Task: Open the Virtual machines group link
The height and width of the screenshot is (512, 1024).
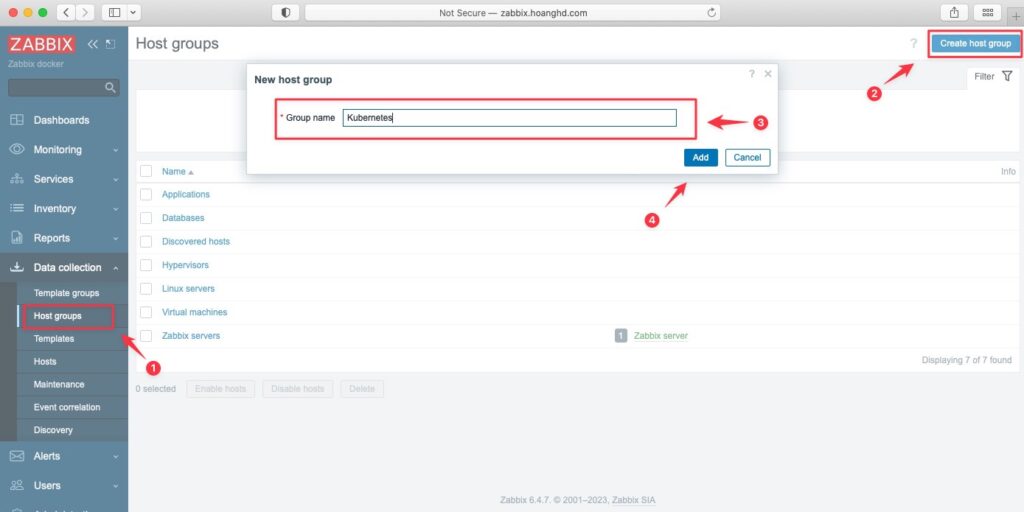Action: click(195, 312)
